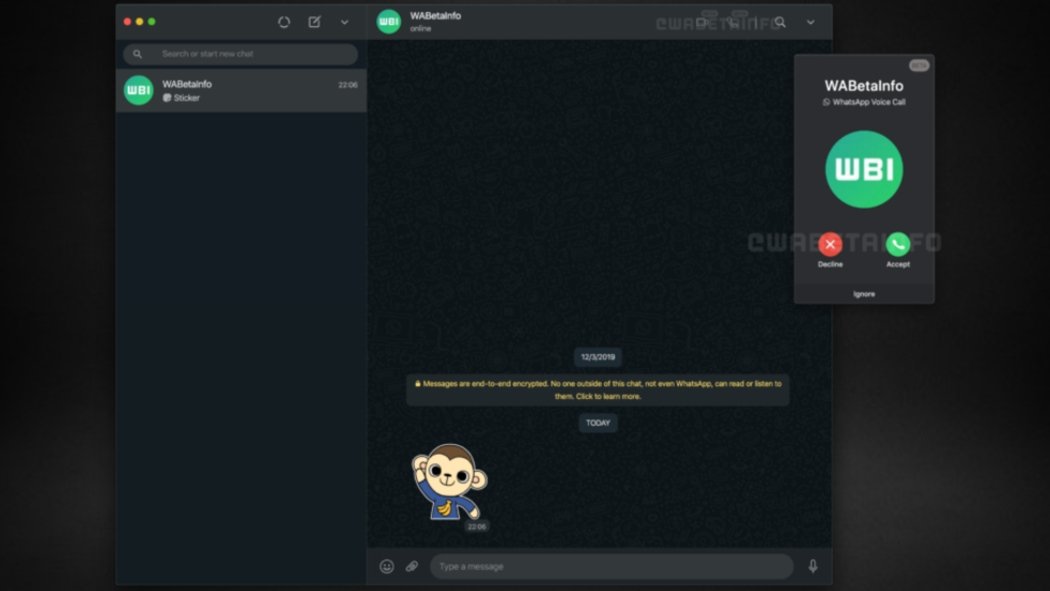Click the status updates circle icon
Viewport: 1050px width, 591px height.
point(284,22)
